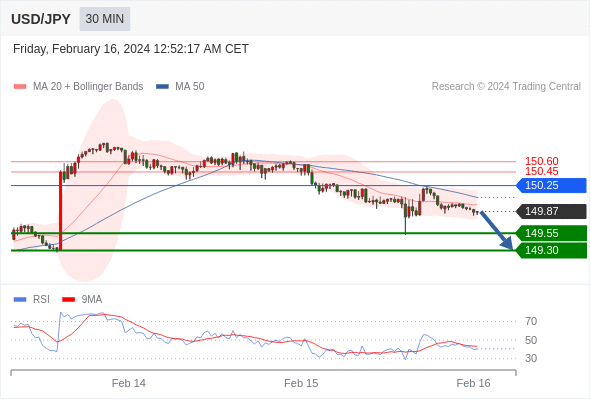590x400 pixels.
Task: Click the RSI 50 level label
Action: (x=531, y=340)
